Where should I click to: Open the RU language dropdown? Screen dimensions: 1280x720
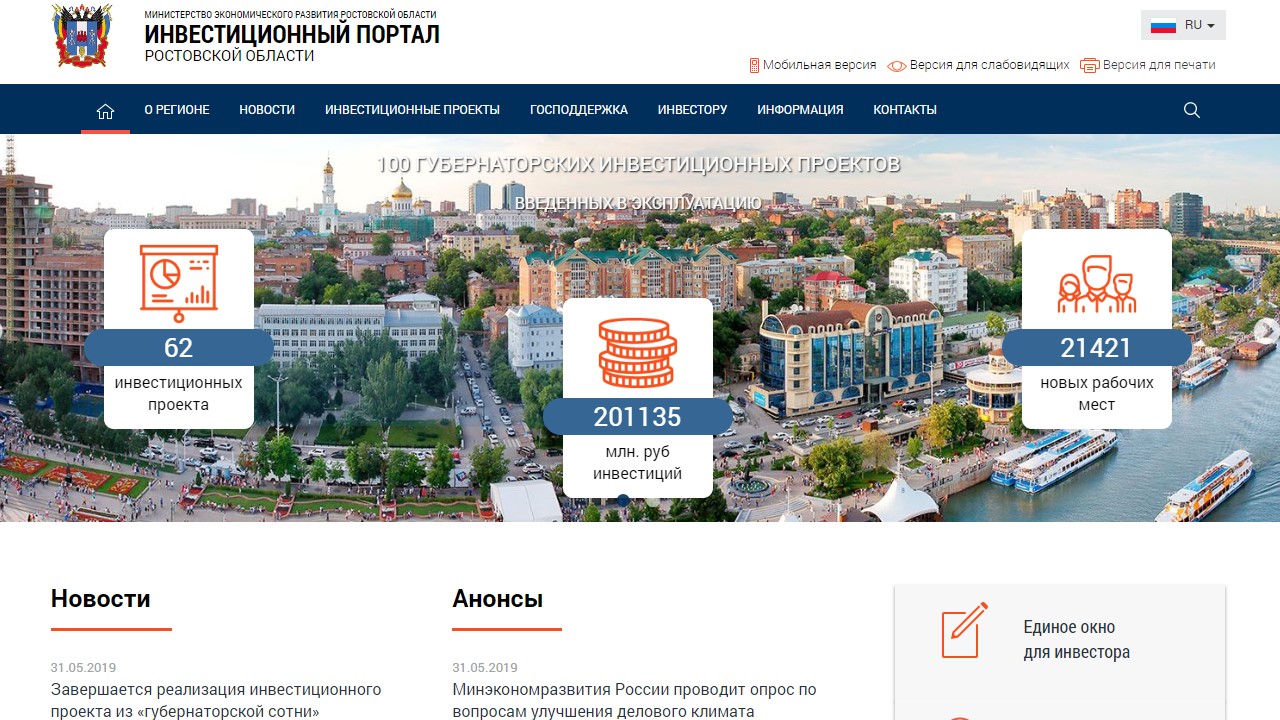(x=1183, y=25)
